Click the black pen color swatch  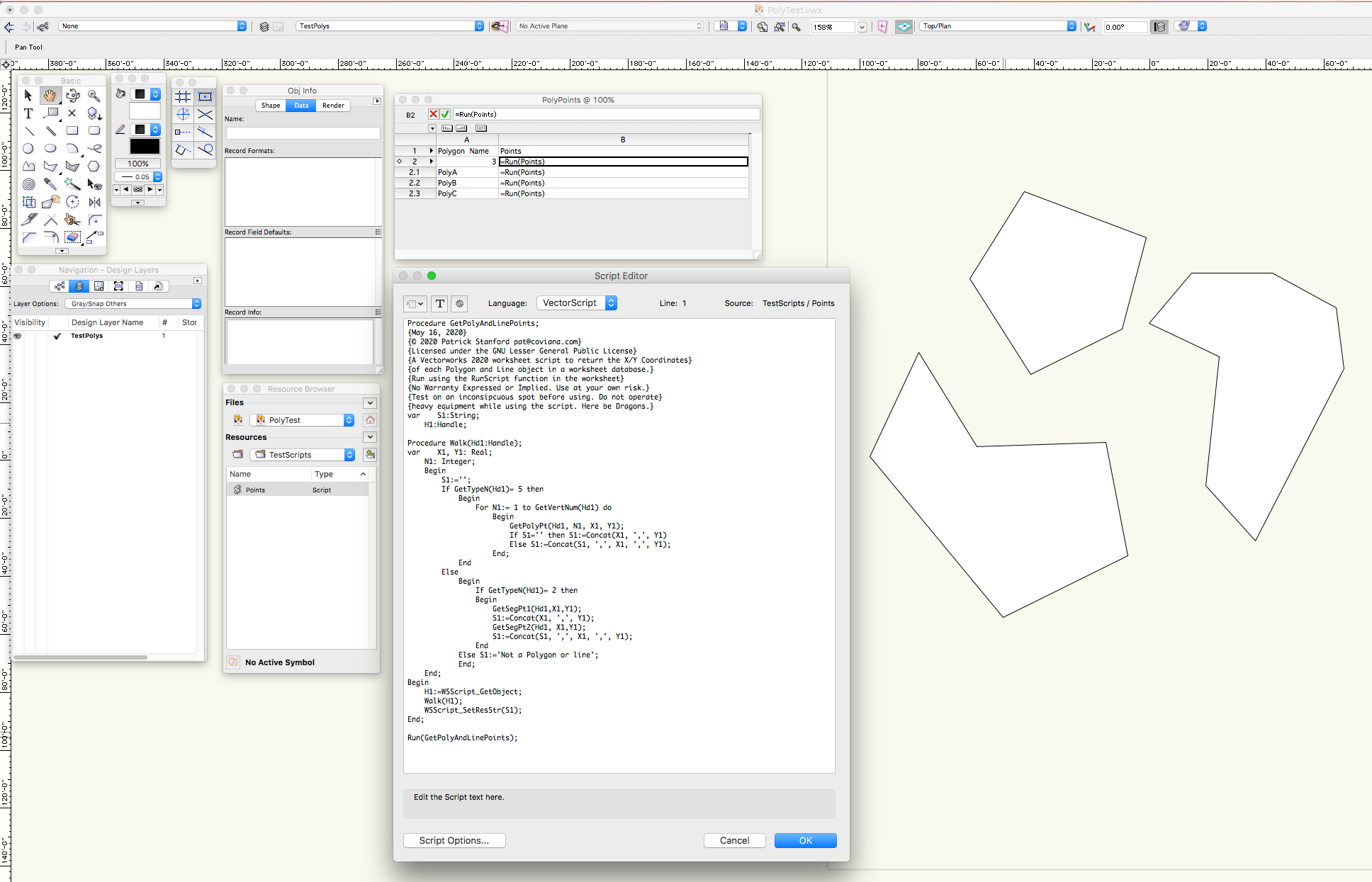click(145, 146)
